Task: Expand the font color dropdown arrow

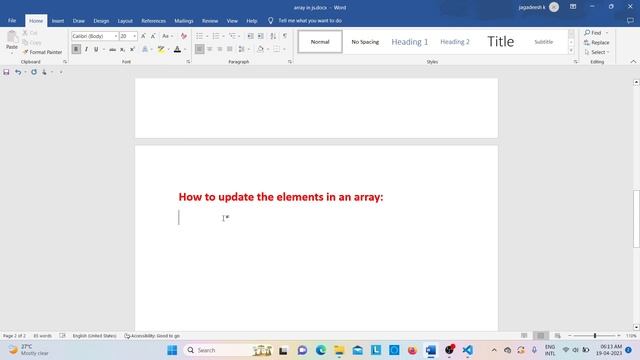Action: (x=185, y=49)
